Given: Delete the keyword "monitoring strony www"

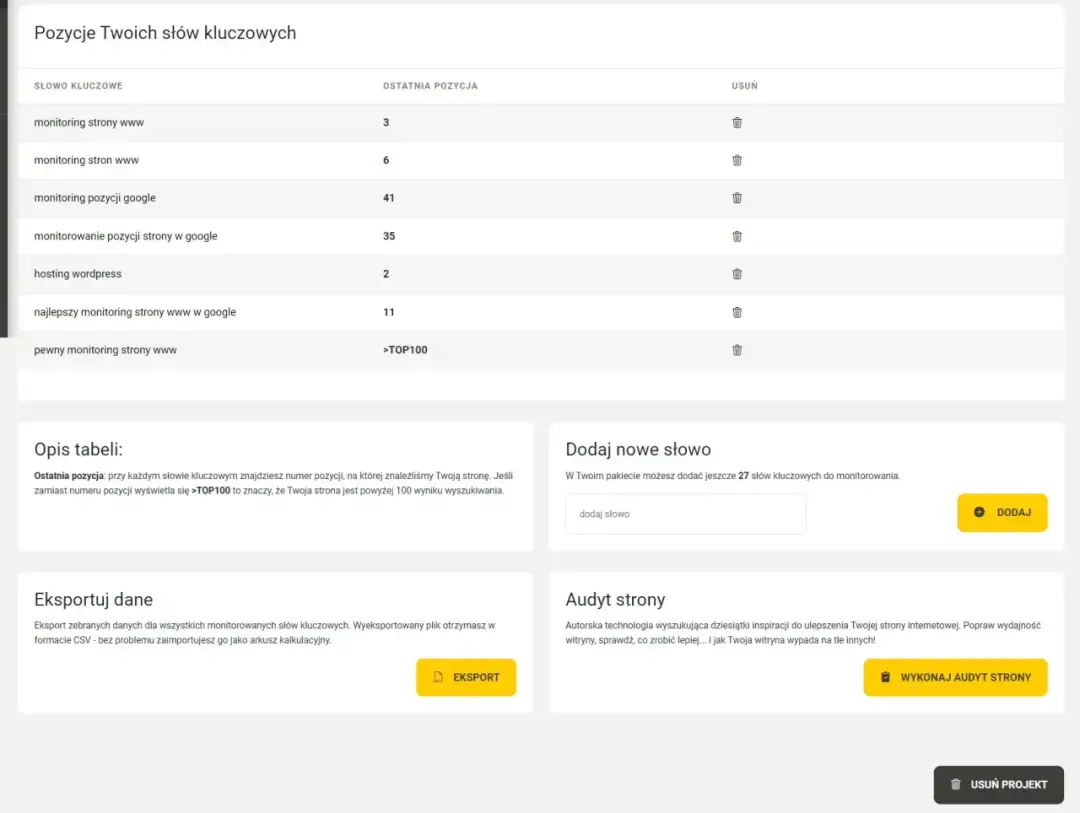Looking at the screenshot, I should pos(737,122).
